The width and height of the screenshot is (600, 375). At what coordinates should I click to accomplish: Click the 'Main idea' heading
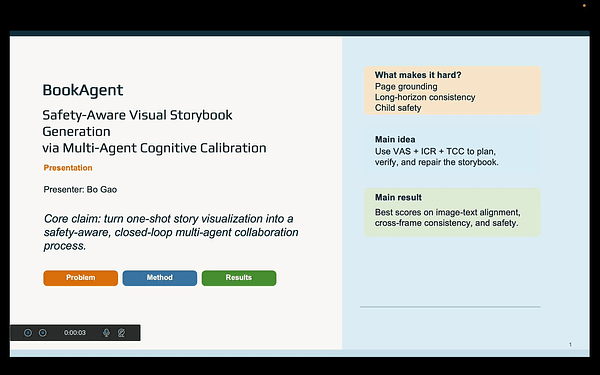(x=395, y=139)
